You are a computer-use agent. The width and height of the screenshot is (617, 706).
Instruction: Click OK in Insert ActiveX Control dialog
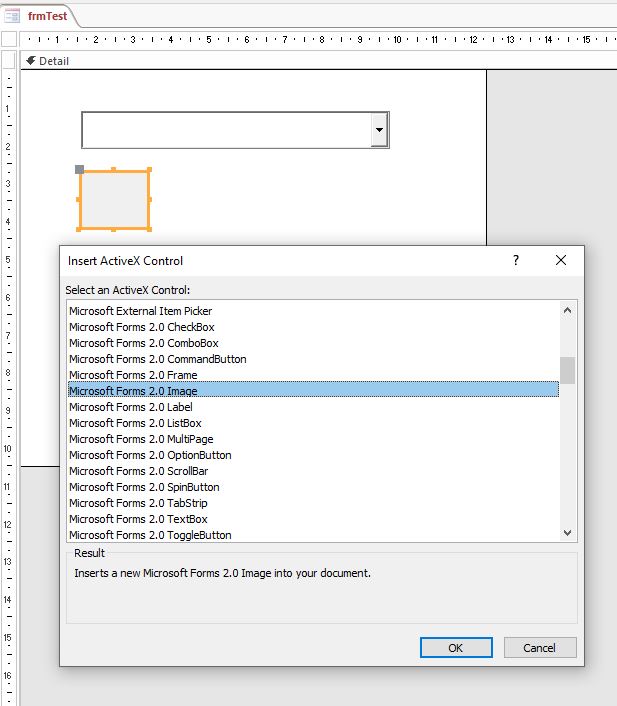456,647
